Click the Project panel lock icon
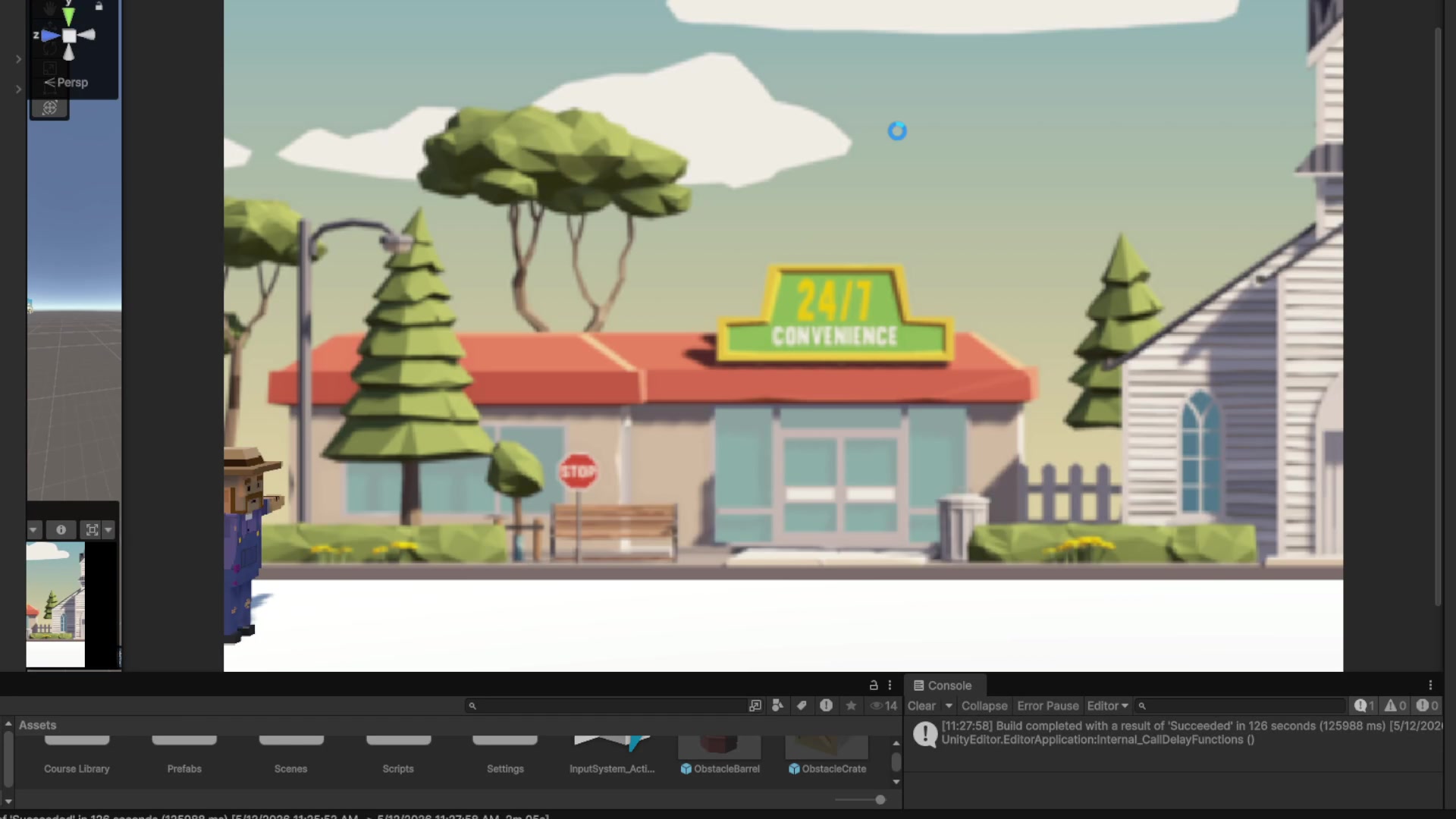 874,685
